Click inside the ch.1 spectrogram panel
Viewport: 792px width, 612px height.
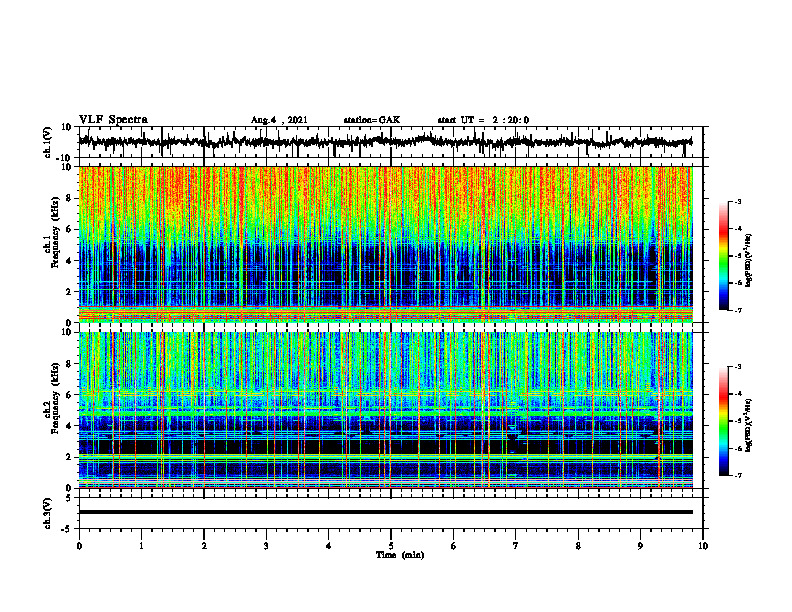385,244
